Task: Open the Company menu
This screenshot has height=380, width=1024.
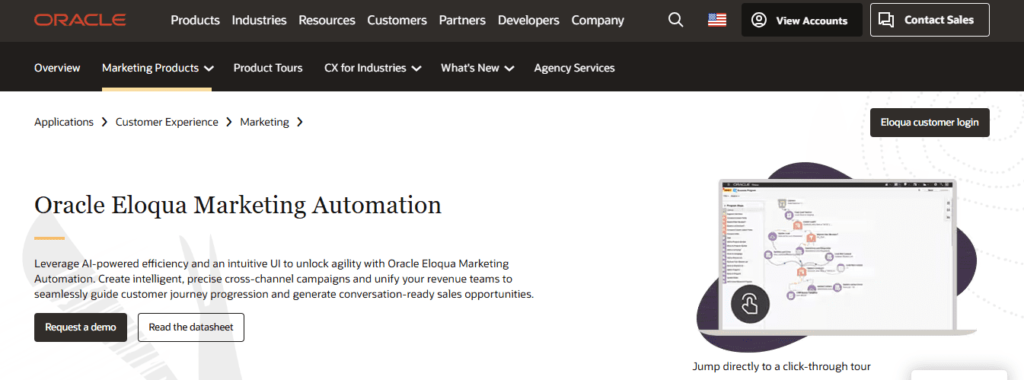Action: tap(598, 20)
